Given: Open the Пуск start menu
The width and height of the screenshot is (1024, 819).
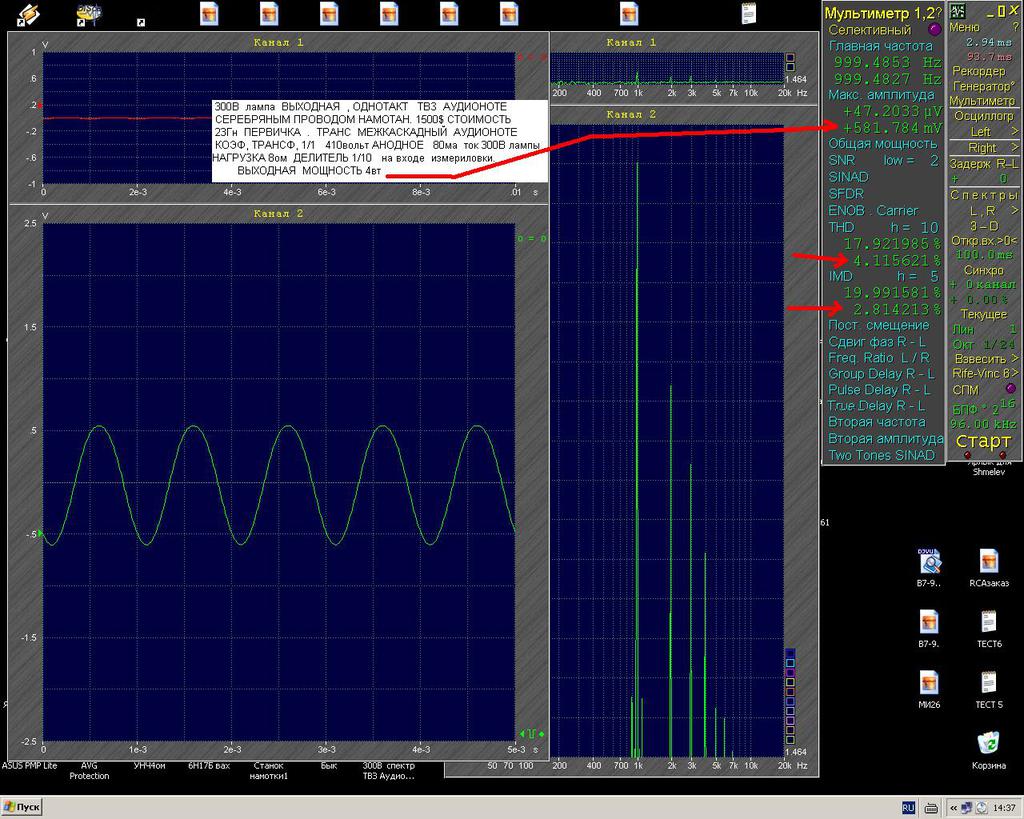Looking at the screenshot, I should click(22, 807).
